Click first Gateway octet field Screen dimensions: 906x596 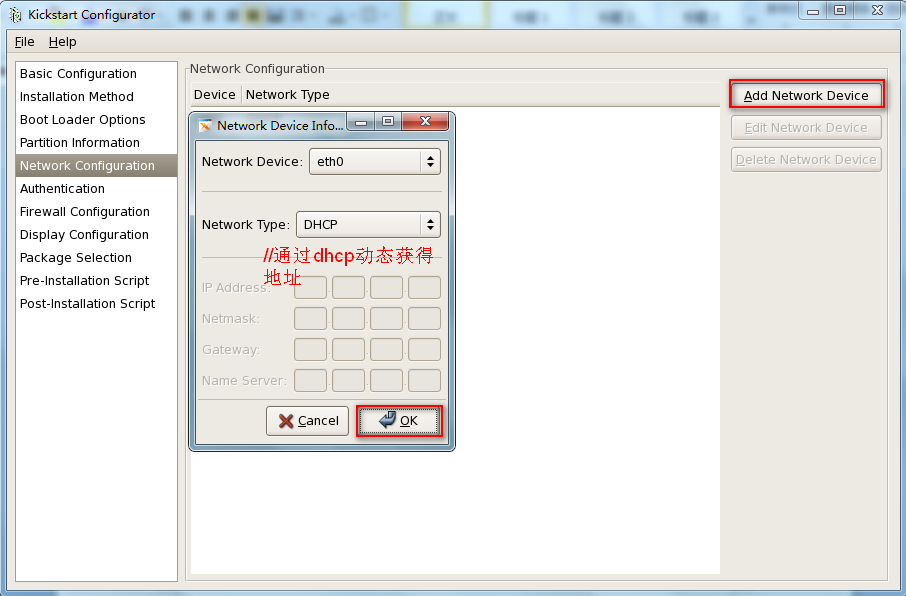pos(310,350)
